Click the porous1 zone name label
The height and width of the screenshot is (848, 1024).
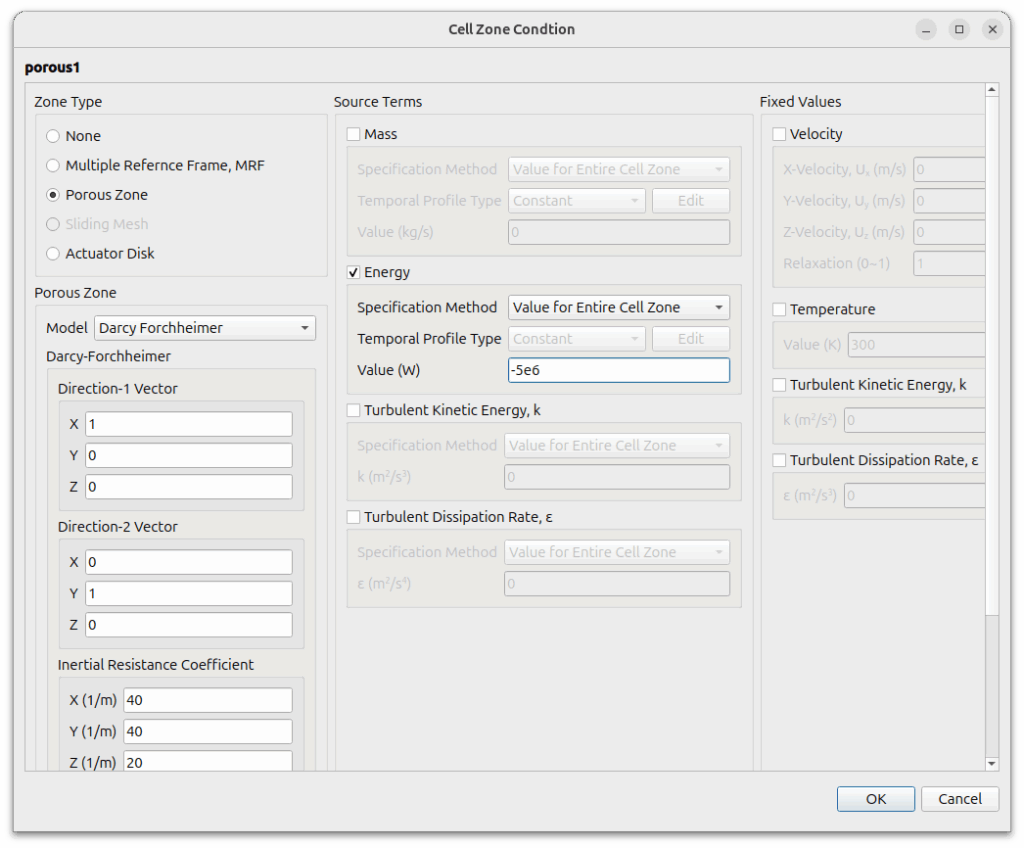coord(52,67)
